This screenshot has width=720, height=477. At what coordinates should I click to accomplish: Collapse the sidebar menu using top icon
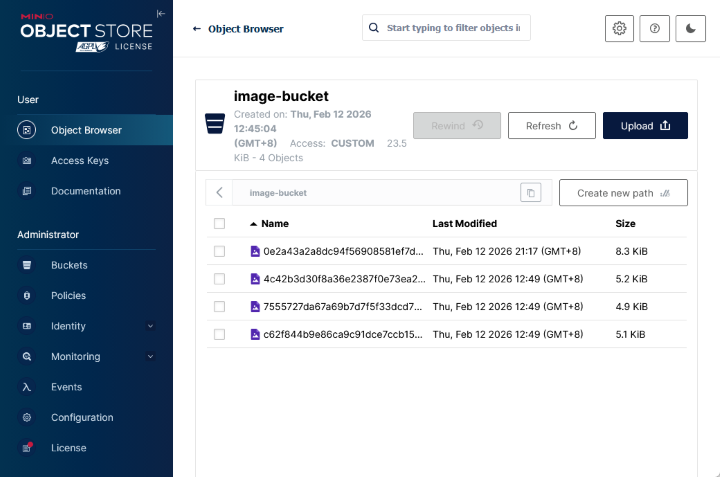pos(161,13)
